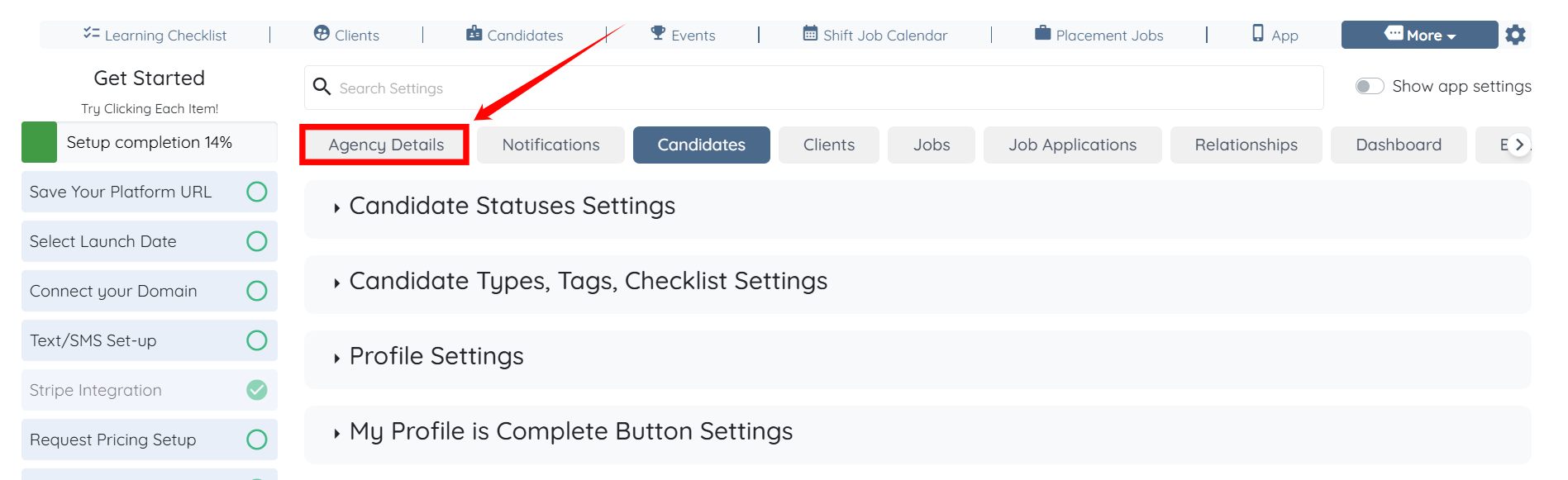Open the Connect your Domain item

[x=113, y=291]
